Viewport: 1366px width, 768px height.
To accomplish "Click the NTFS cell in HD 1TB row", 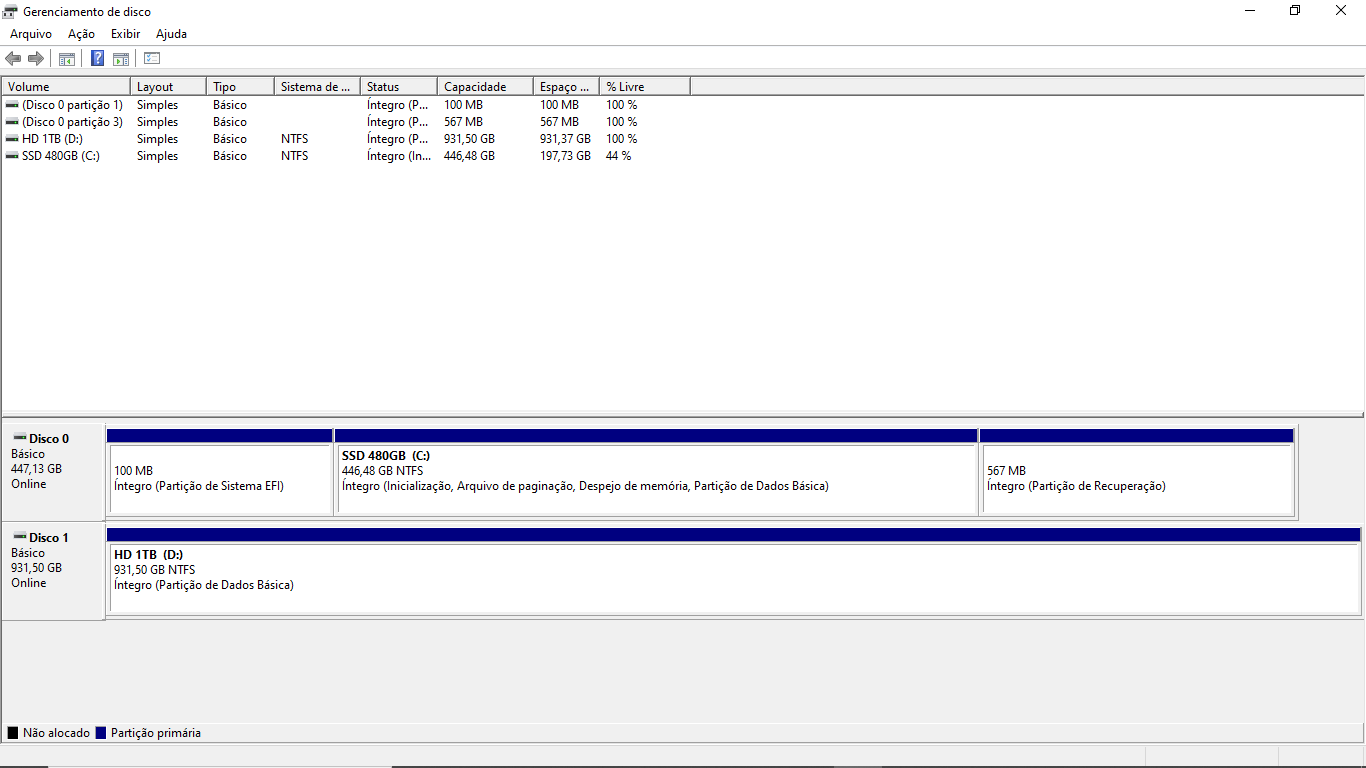I will pos(295,139).
